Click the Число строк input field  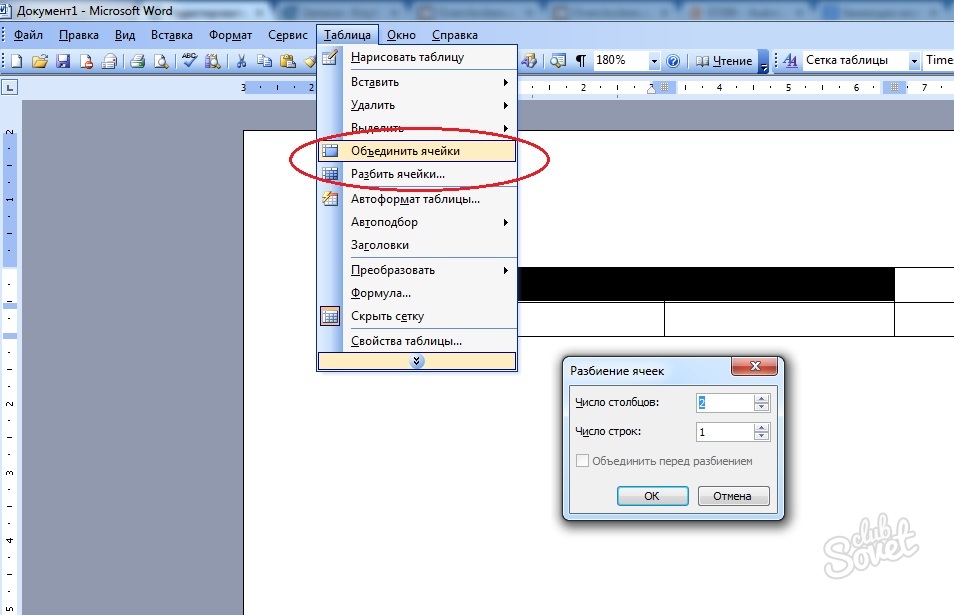click(x=725, y=432)
